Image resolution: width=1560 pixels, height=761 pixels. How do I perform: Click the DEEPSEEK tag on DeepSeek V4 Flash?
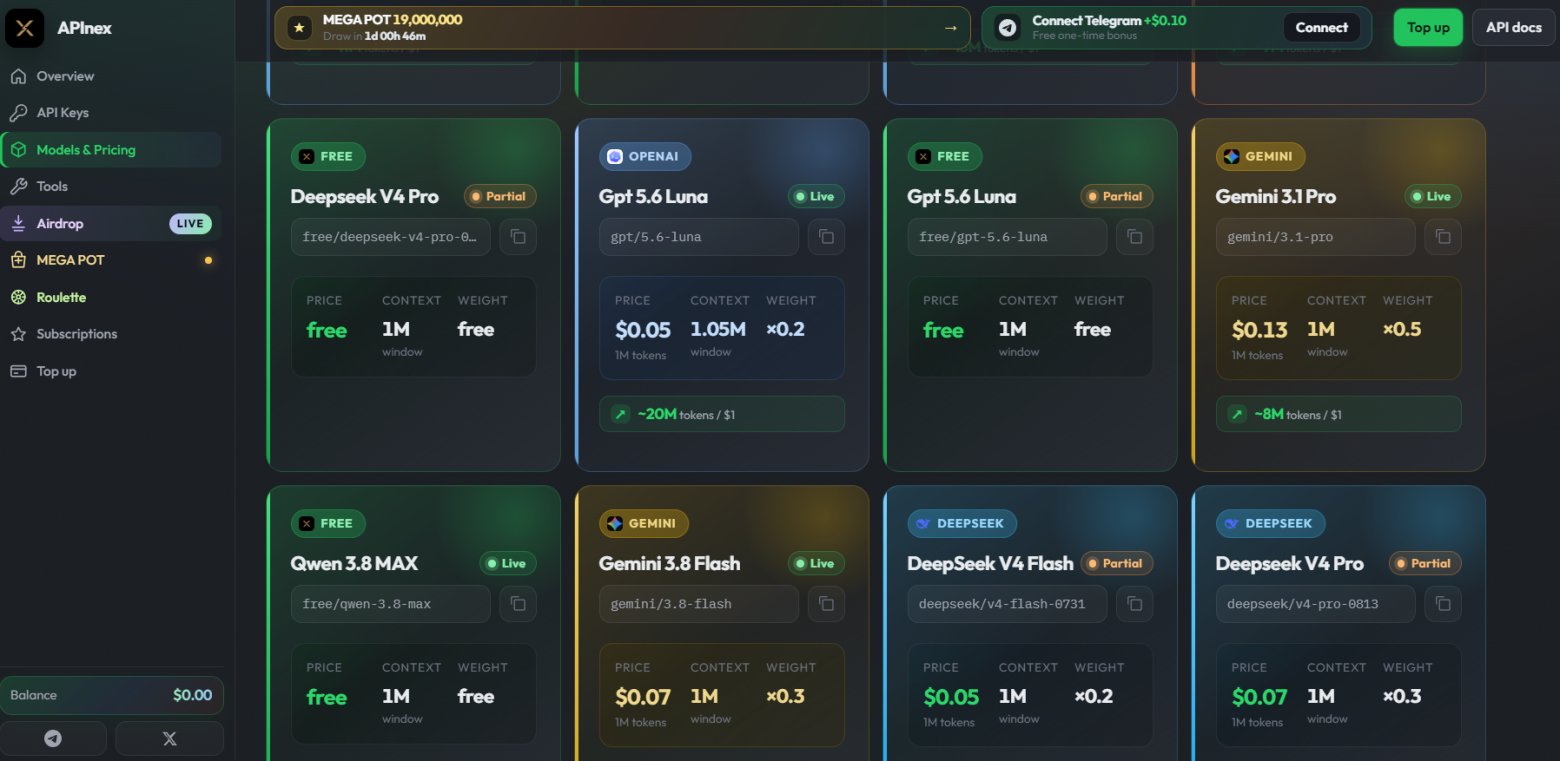pyautogui.click(x=962, y=523)
